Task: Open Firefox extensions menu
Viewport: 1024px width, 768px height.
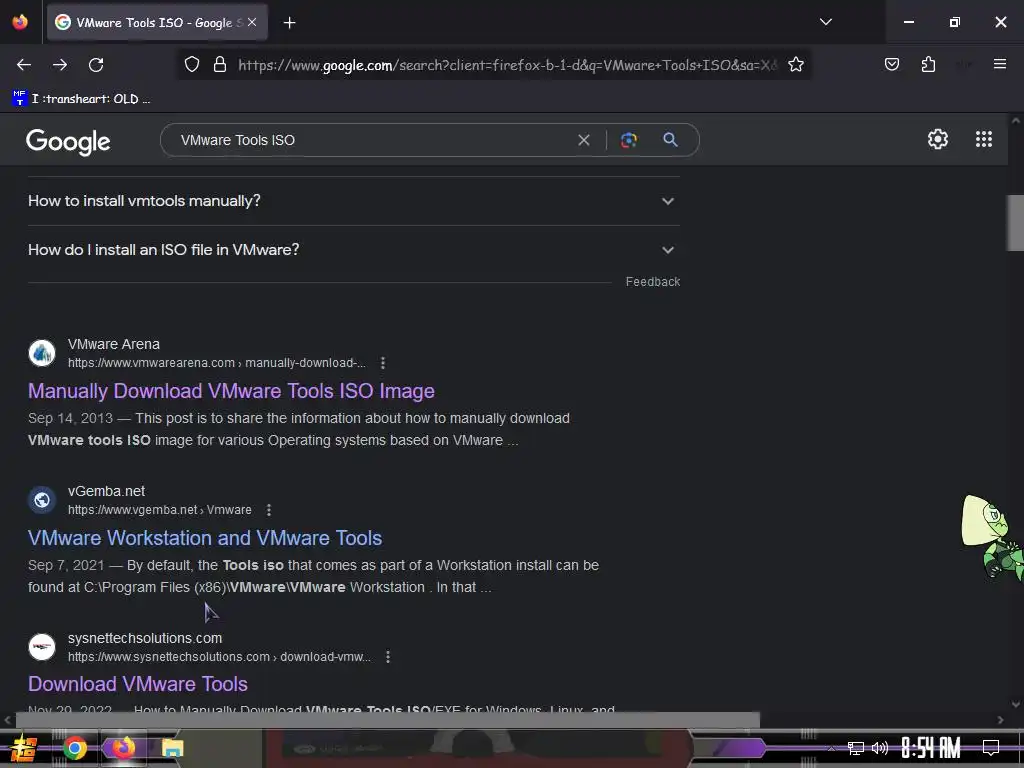Action: [928, 65]
